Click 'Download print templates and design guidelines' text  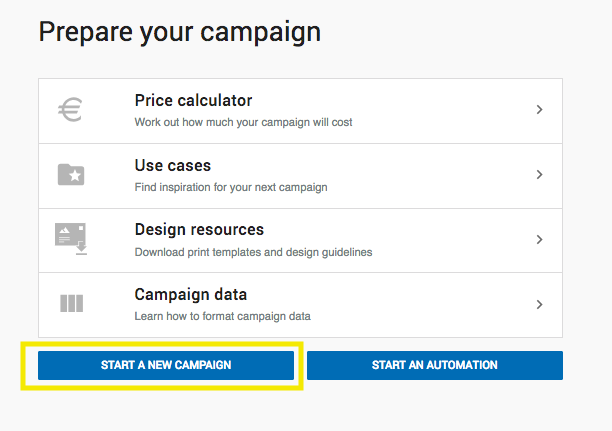pos(253,252)
